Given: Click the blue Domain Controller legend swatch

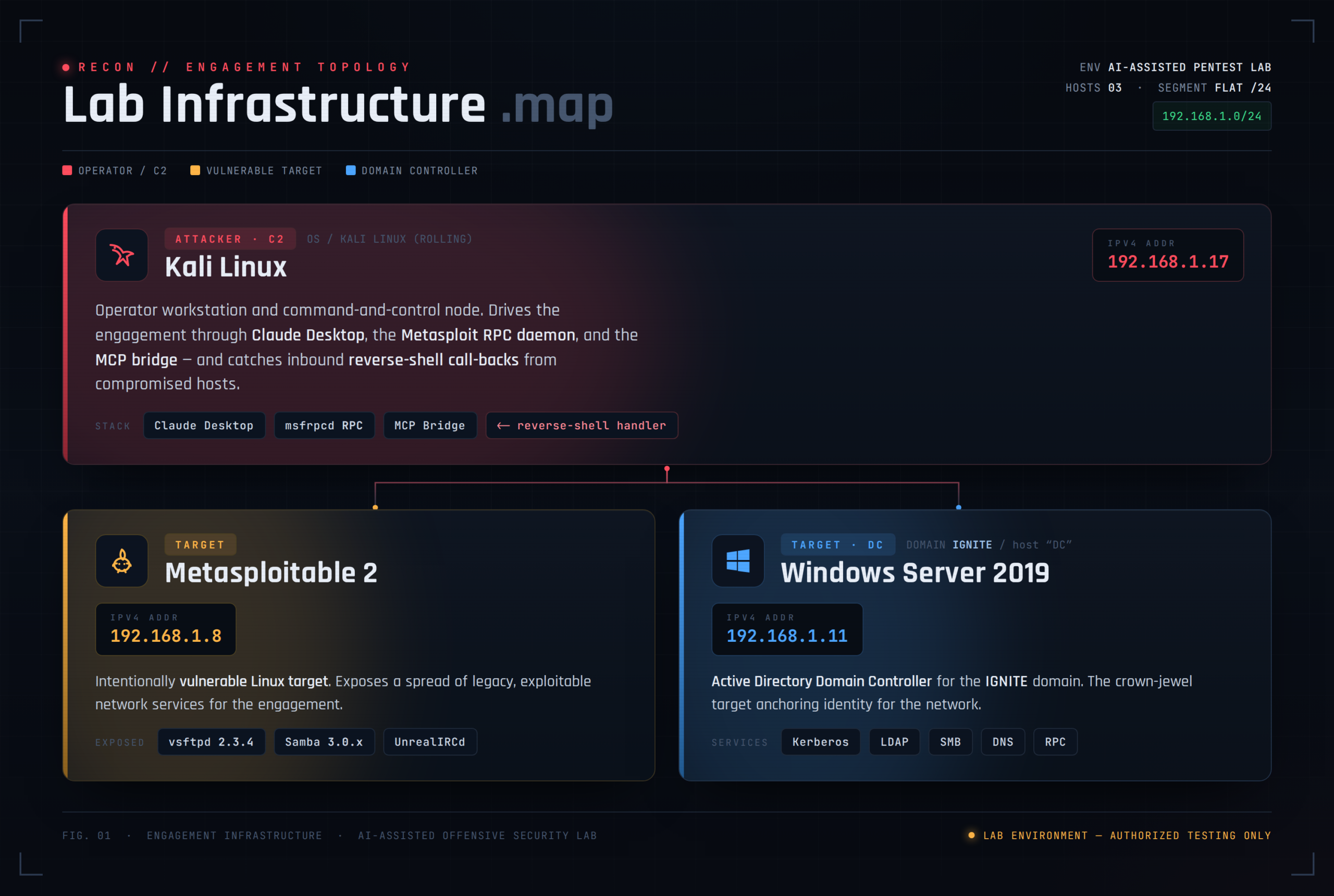Looking at the screenshot, I should 351,170.
